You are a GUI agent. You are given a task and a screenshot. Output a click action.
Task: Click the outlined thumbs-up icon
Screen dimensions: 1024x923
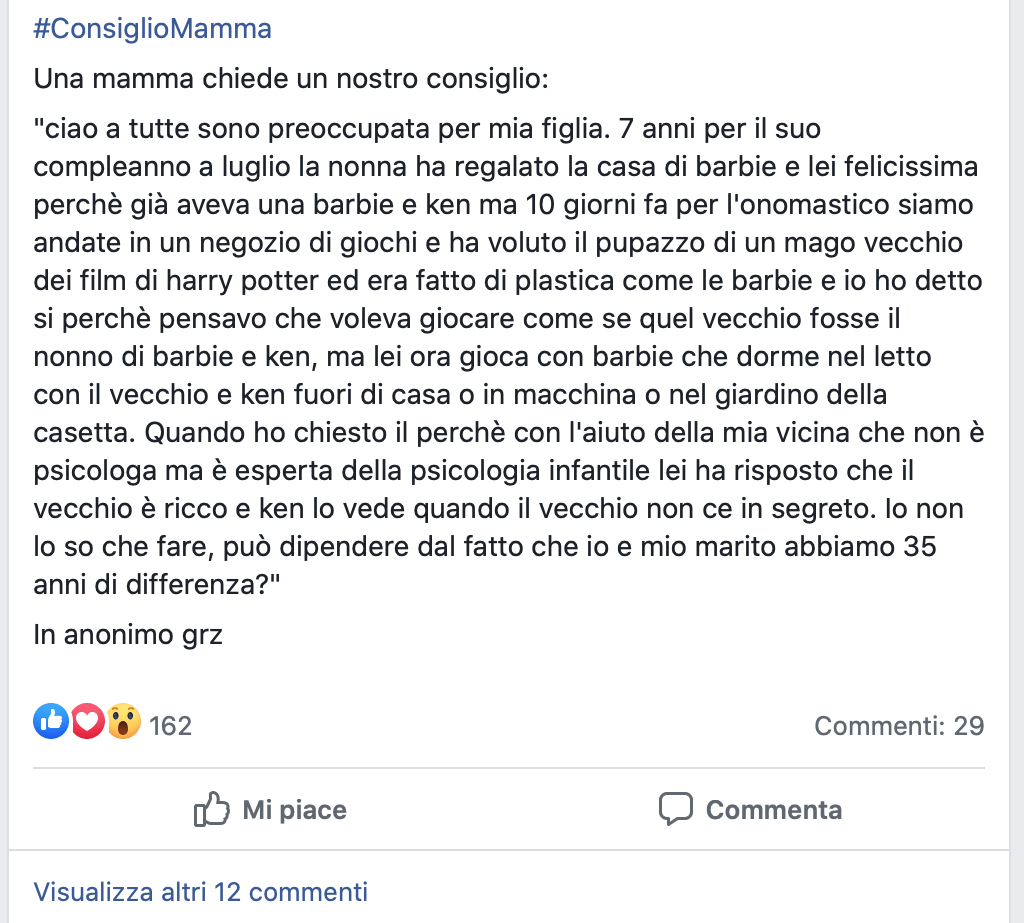(x=212, y=809)
